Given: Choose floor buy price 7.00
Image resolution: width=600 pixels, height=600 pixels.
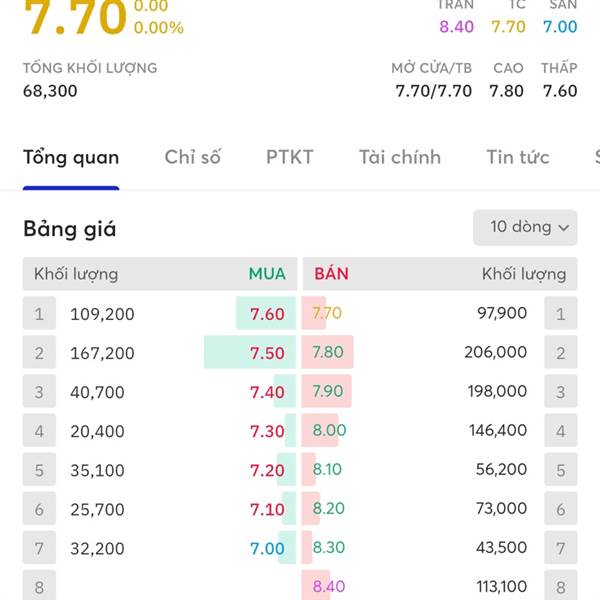Looking at the screenshot, I should click(267, 548).
